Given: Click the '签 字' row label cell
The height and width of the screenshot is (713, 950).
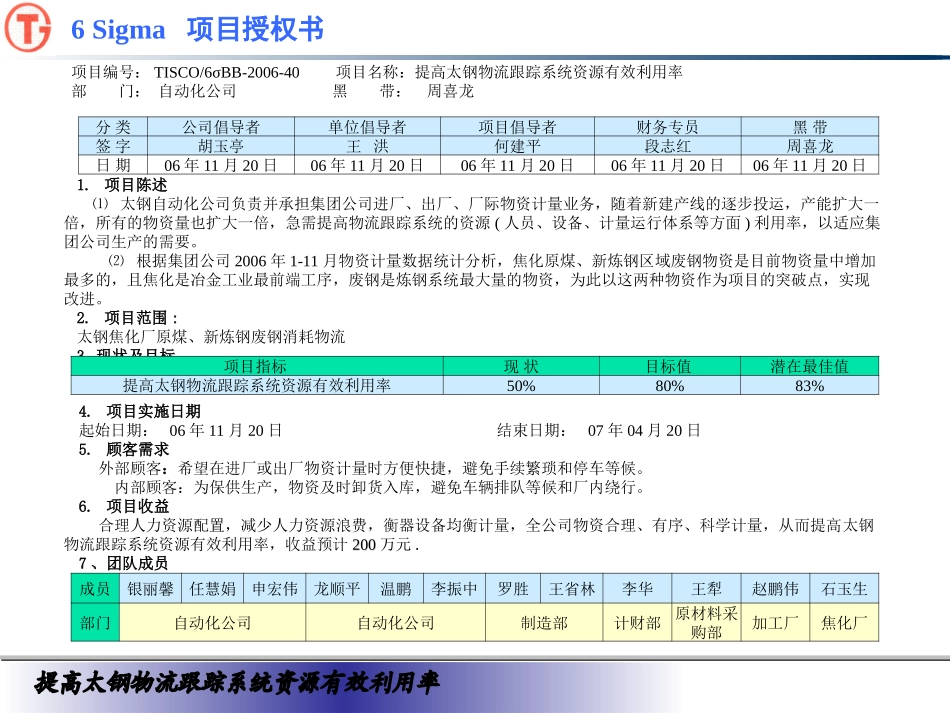Looking at the screenshot, I should [x=113, y=146].
